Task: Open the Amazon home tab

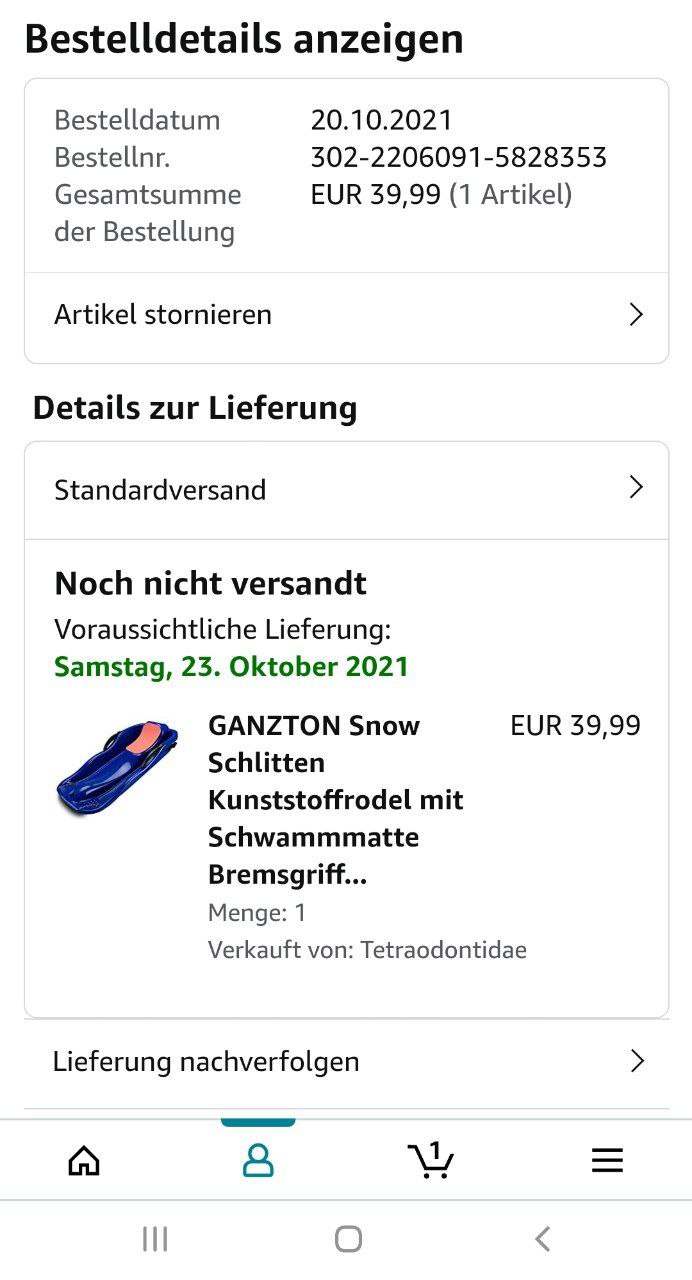Action: pyautogui.click(x=84, y=1160)
